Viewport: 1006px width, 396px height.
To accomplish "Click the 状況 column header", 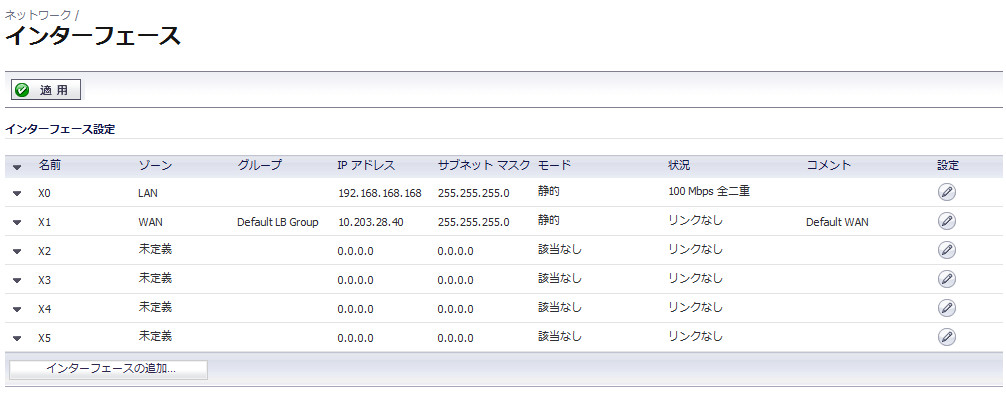I will pos(679,165).
